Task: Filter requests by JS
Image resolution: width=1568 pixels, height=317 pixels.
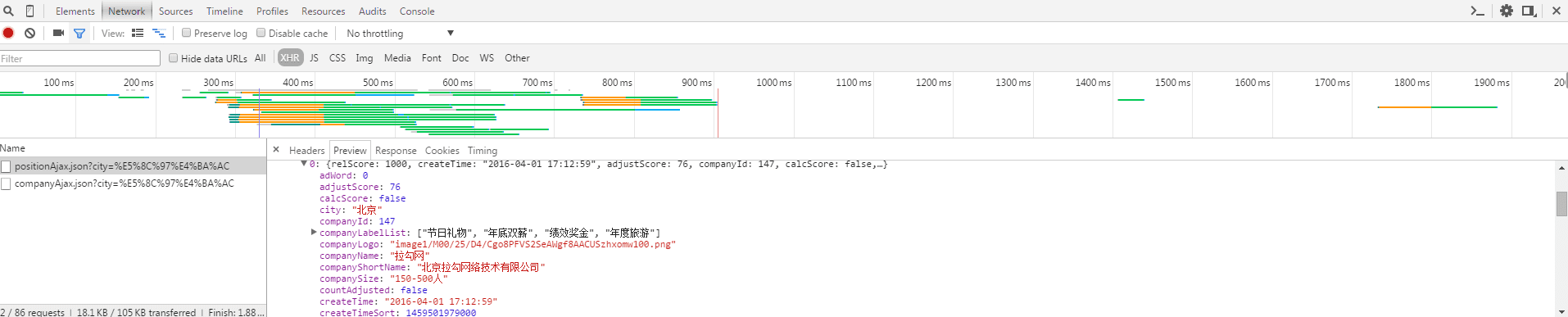Action: tap(314, 58)
